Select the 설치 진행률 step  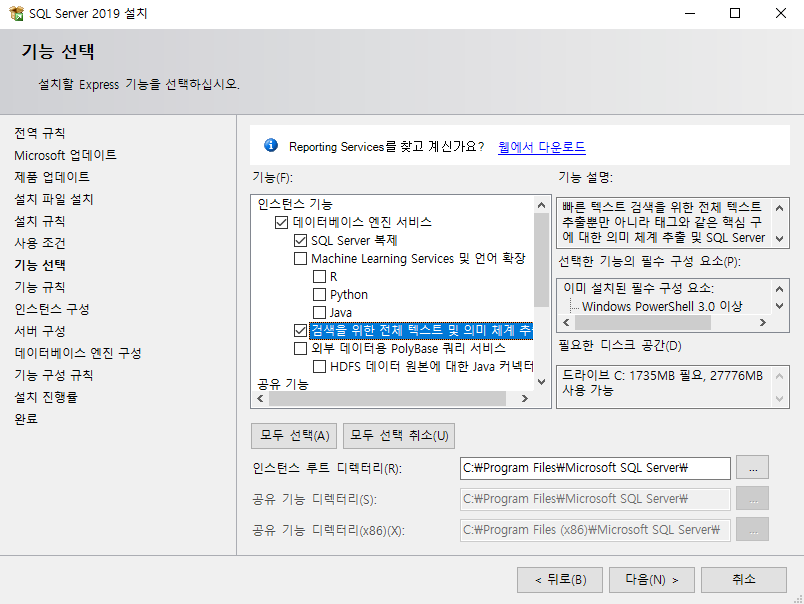(x=46, y=397)
